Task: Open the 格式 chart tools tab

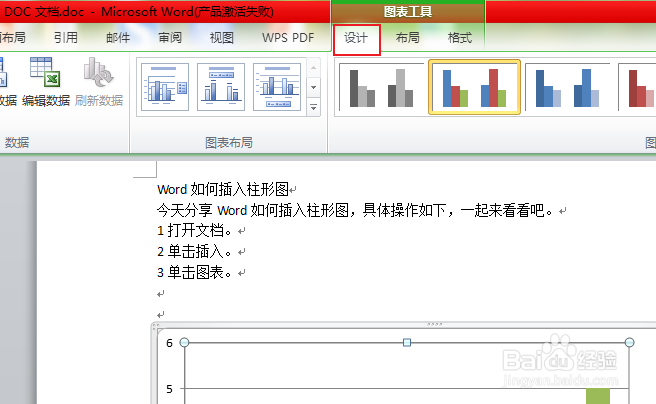Action: click(459, 38)
